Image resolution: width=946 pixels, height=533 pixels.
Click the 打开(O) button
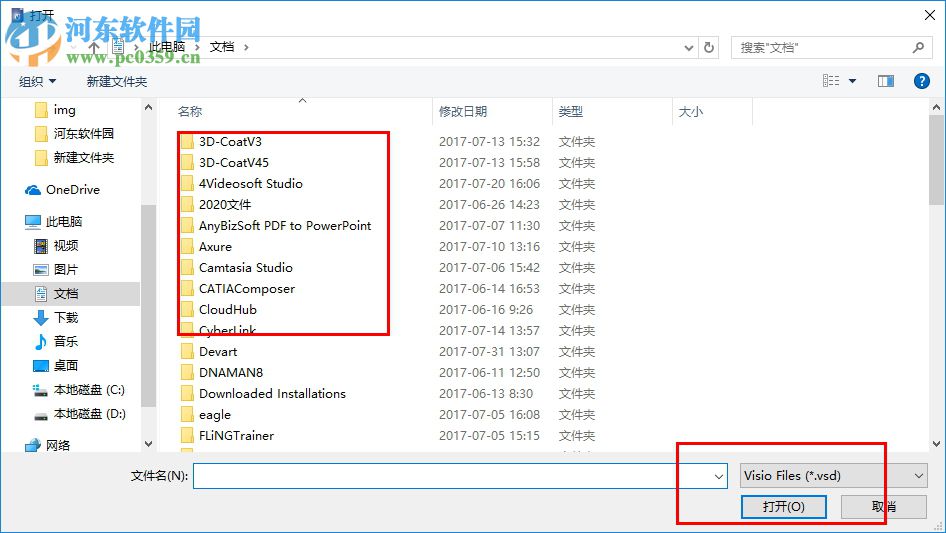click(x=783, y=506)
